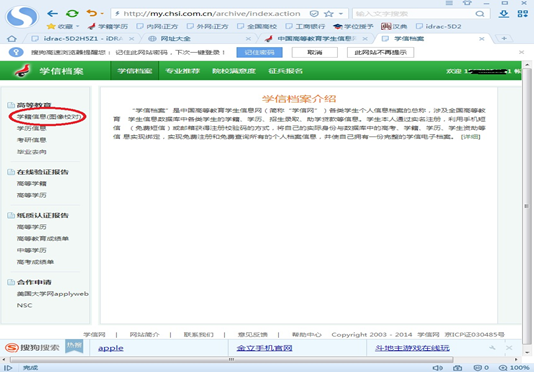The width and height of the screenshot is (534, 372).
Task: Open 高考成绩单 in sidebar
Action: point(35,262)
